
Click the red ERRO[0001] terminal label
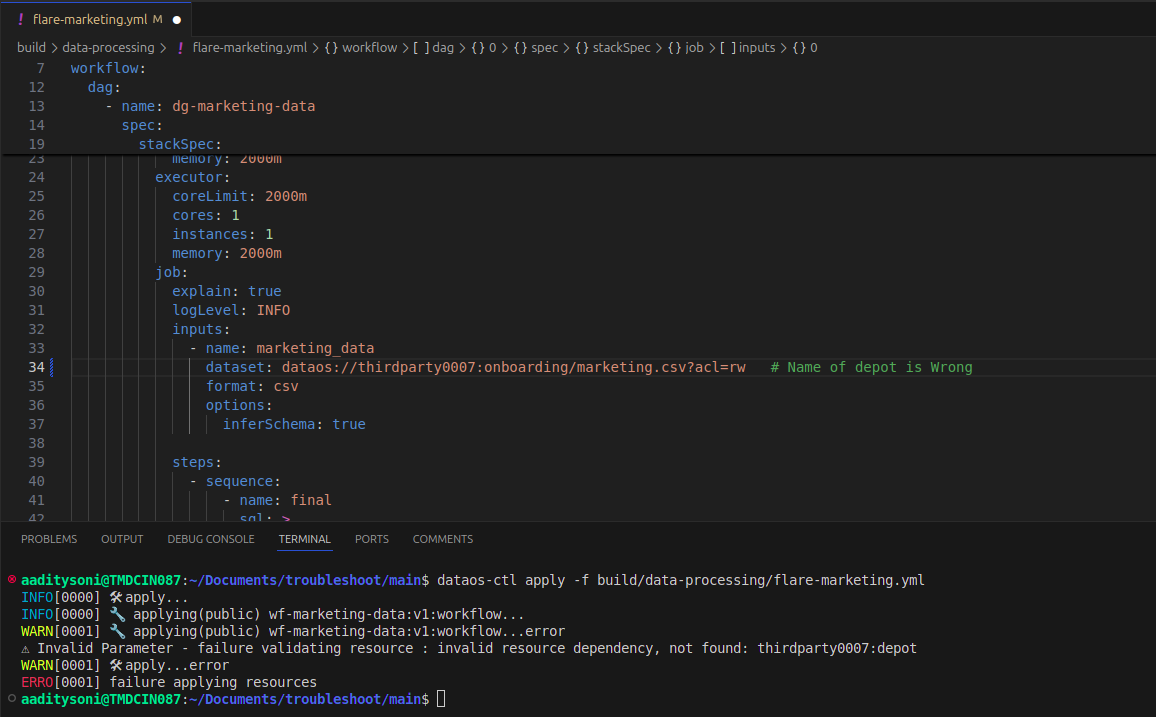(60, 682)
